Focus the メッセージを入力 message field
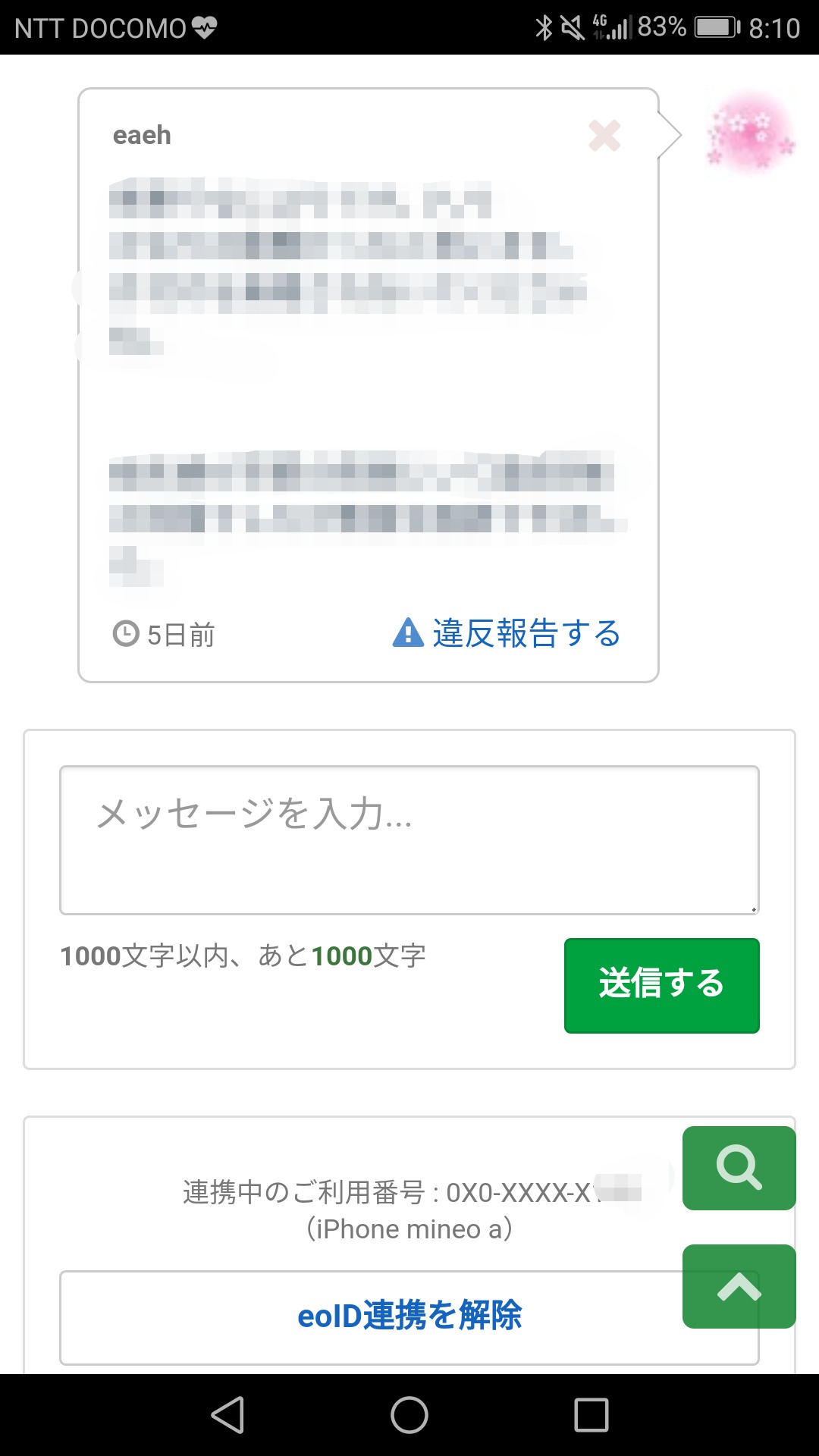Image resolution: width=819 pixels, height=1456 pixels. (409, 839)
